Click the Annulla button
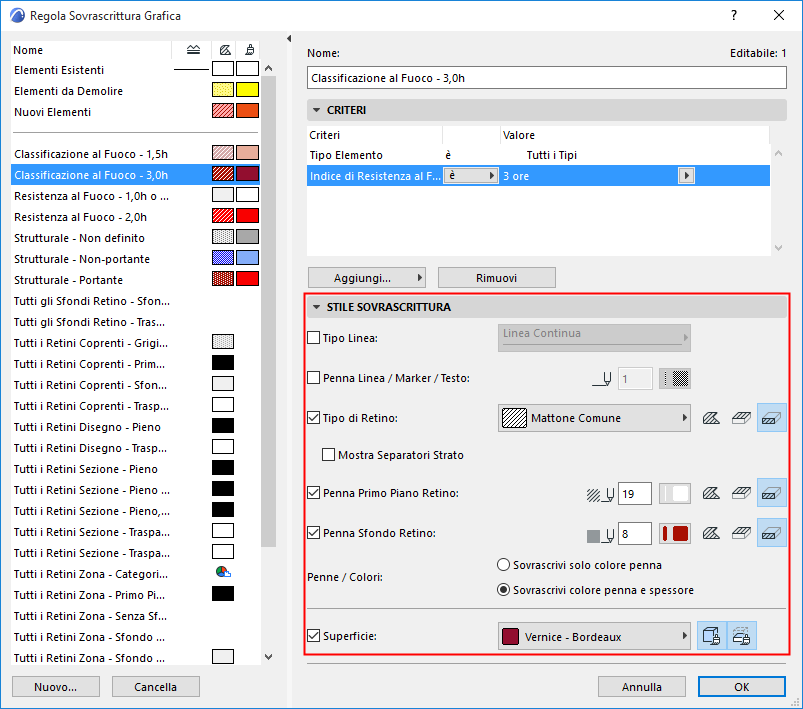 [x=642, y=686]
